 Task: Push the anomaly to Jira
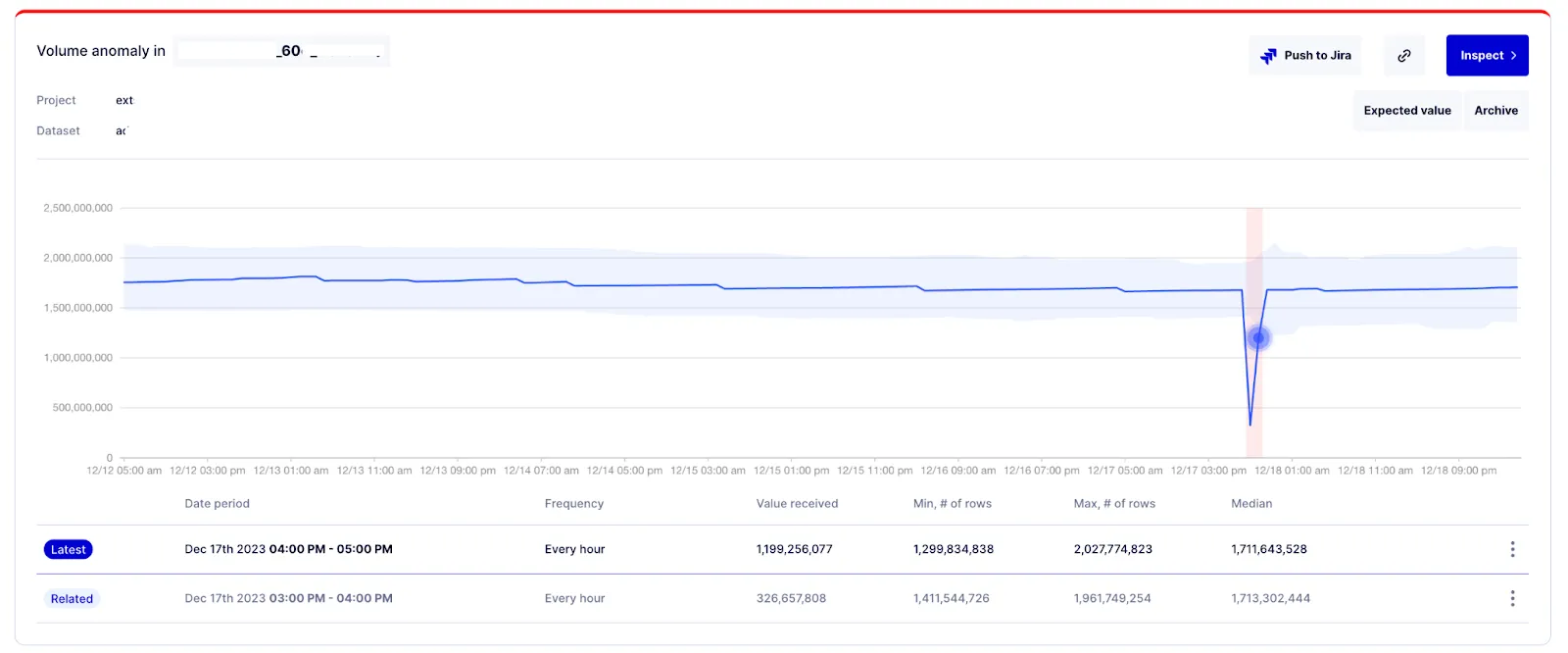point(1305,56)
